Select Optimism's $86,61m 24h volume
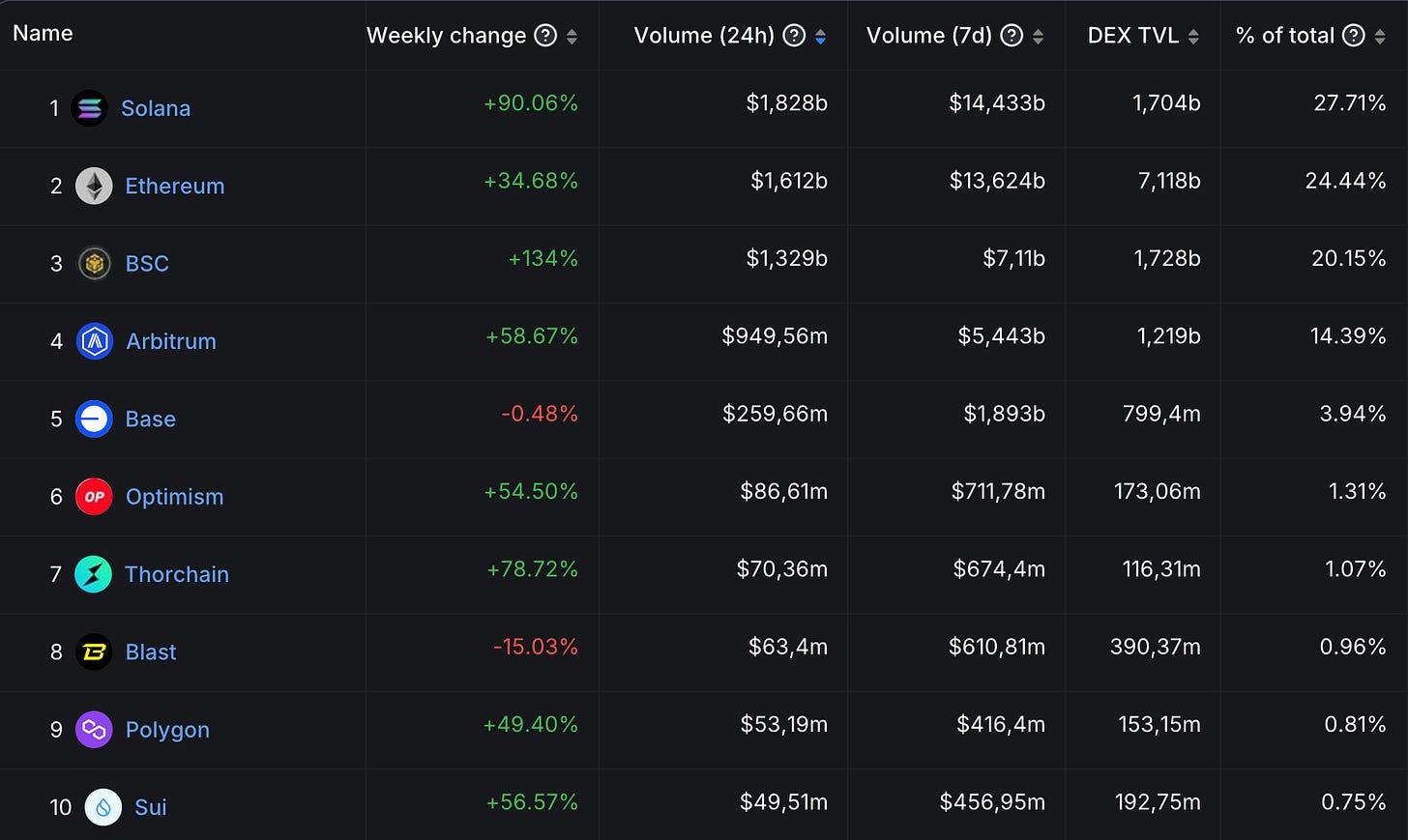The width and height of the screenshot is (1408, 840). [784, 492]
